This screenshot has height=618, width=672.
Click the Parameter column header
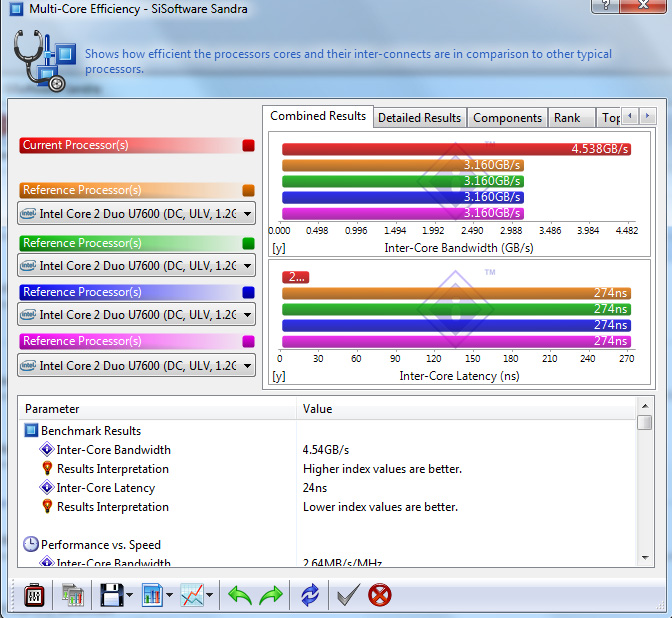[157, 409]
